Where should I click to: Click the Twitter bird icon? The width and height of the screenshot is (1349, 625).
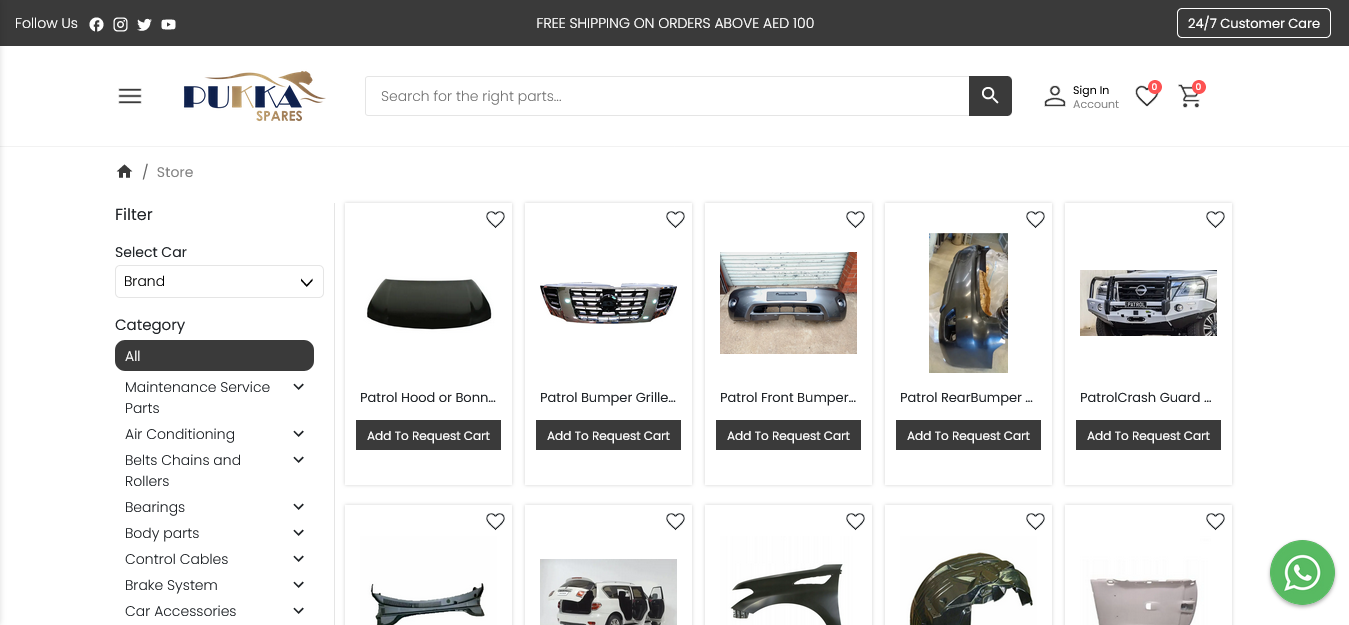point(144,24)
